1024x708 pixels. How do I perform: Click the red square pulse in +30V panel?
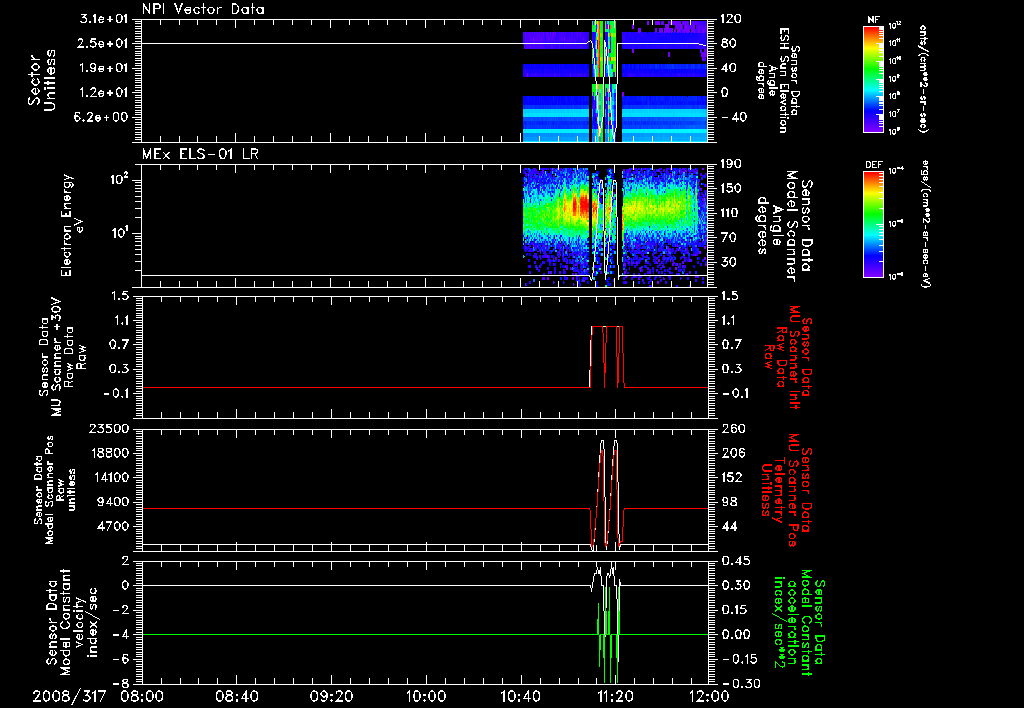click(607, 357)
